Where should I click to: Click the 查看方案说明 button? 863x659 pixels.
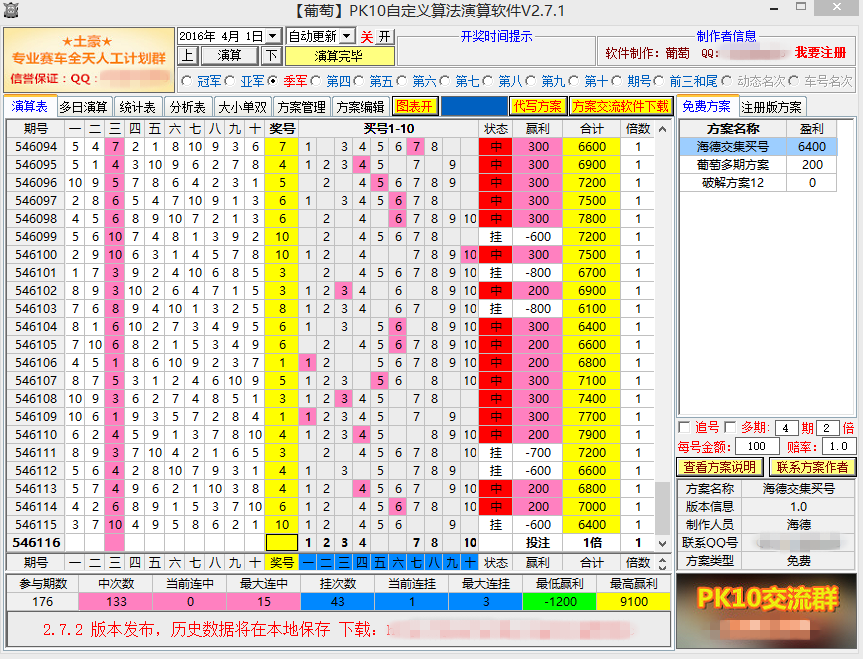pyautogui.click(x=720, y=466)
